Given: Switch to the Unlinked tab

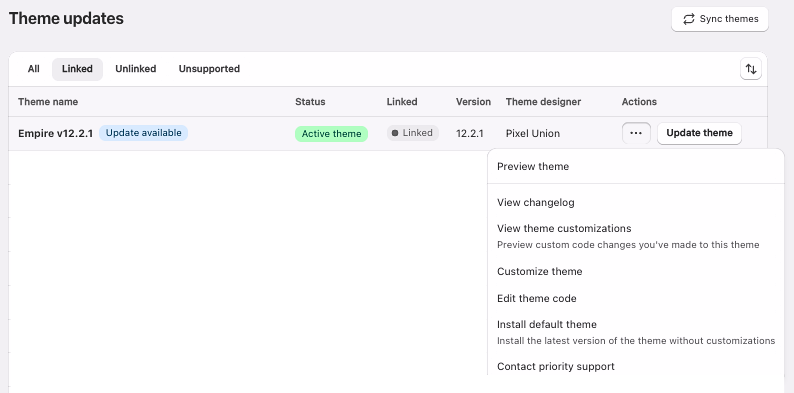Looking at the screenshot, I should pyautogui.click(x=136, y=69).
